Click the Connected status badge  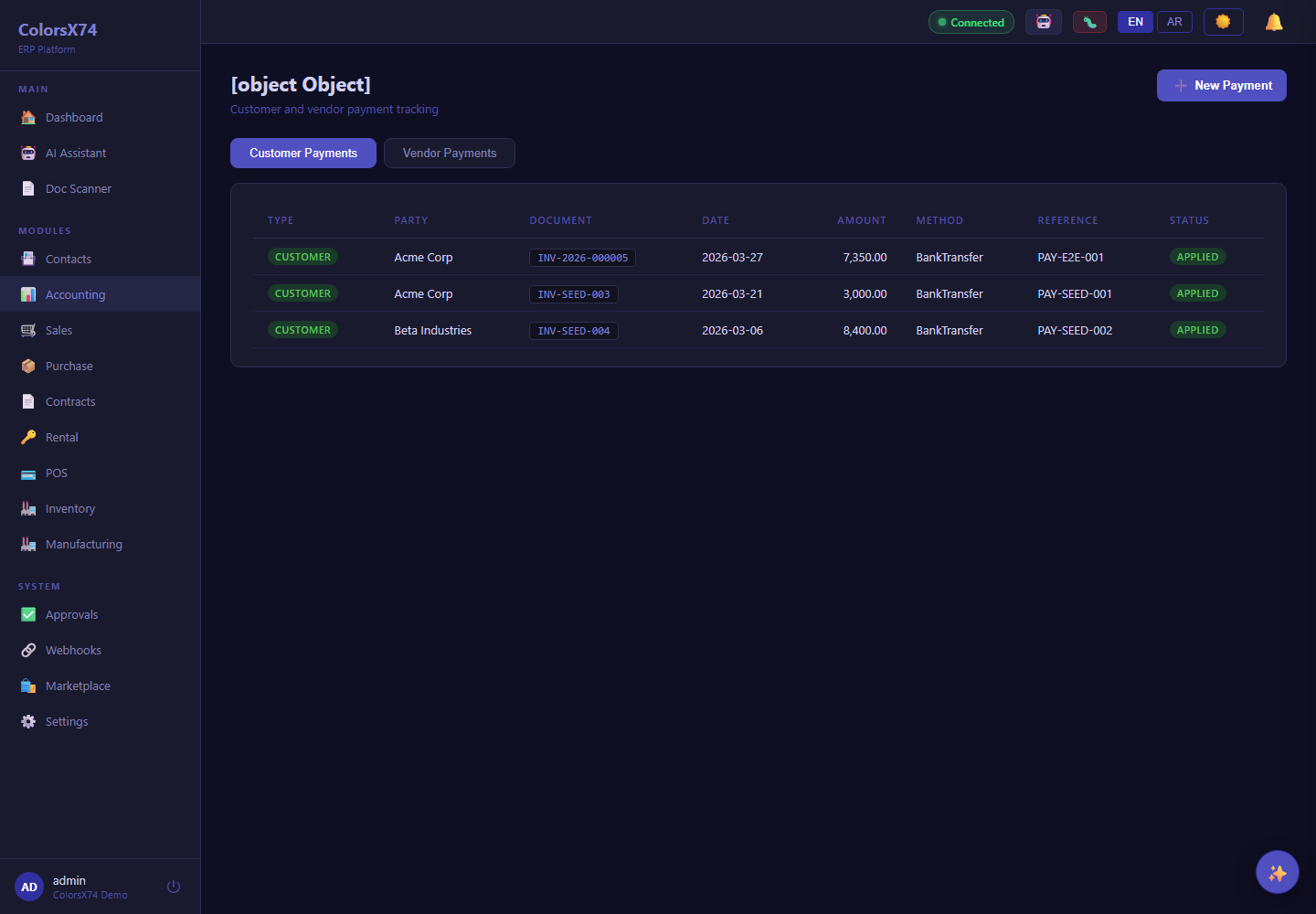tap(971, 22)
